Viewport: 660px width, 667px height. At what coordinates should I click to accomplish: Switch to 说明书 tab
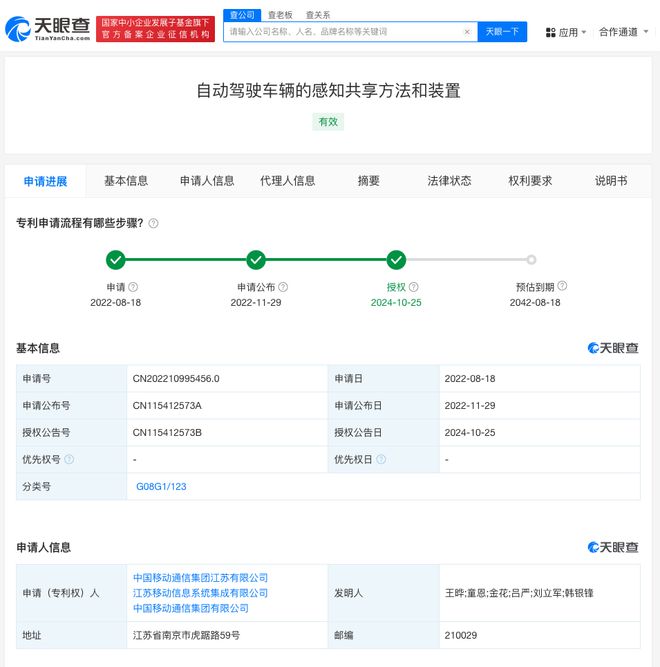pos(611,181)
